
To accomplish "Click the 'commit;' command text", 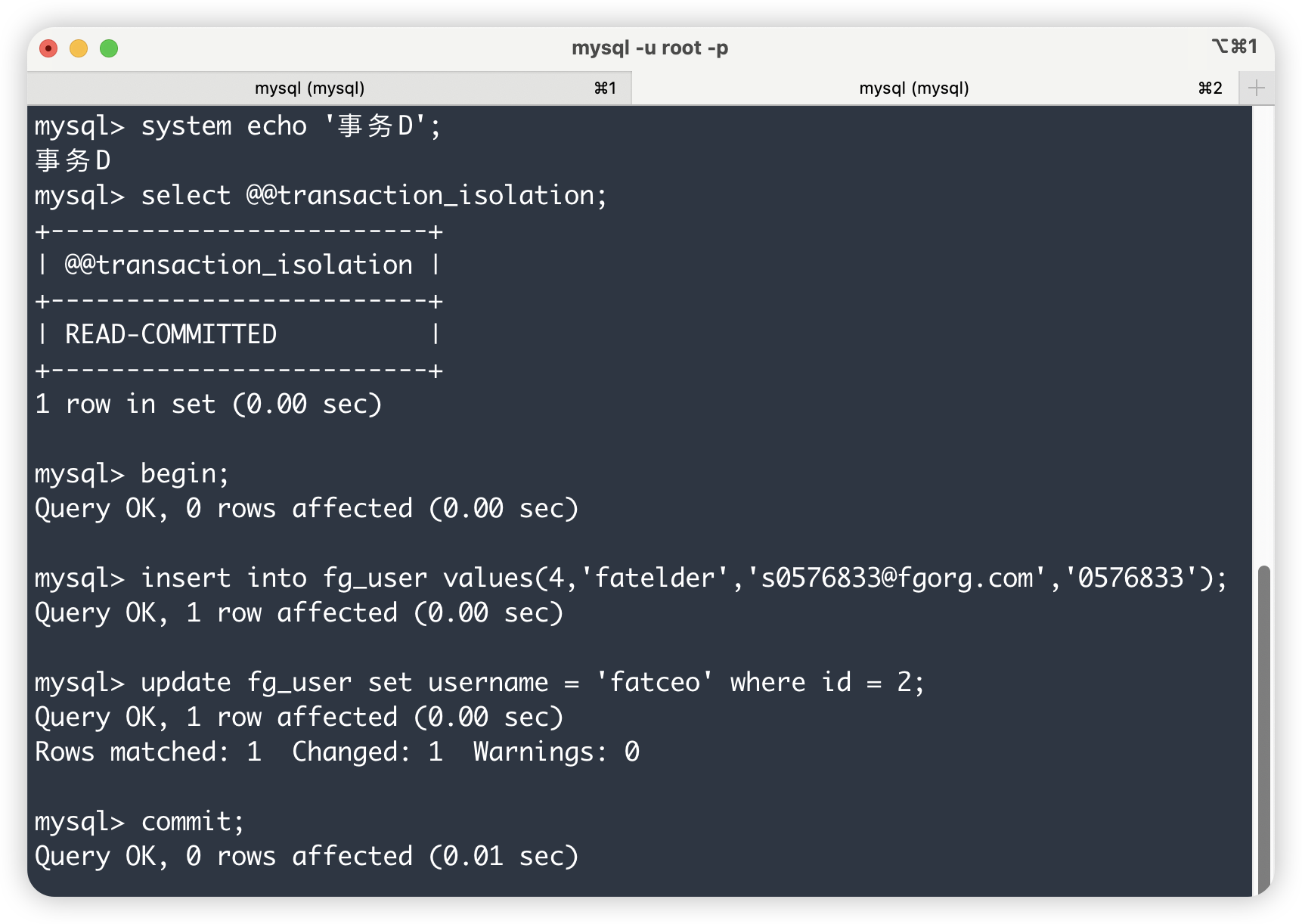I will [x=193, y=822].
